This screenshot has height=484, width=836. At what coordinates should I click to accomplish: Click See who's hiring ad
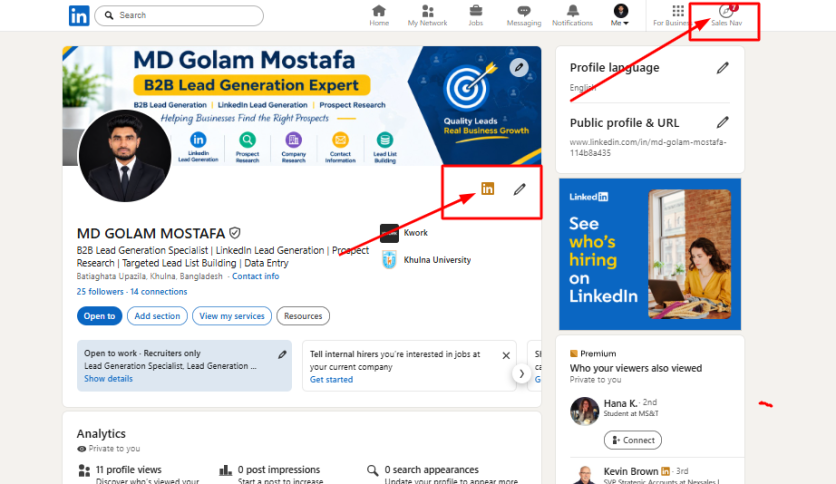650,254
